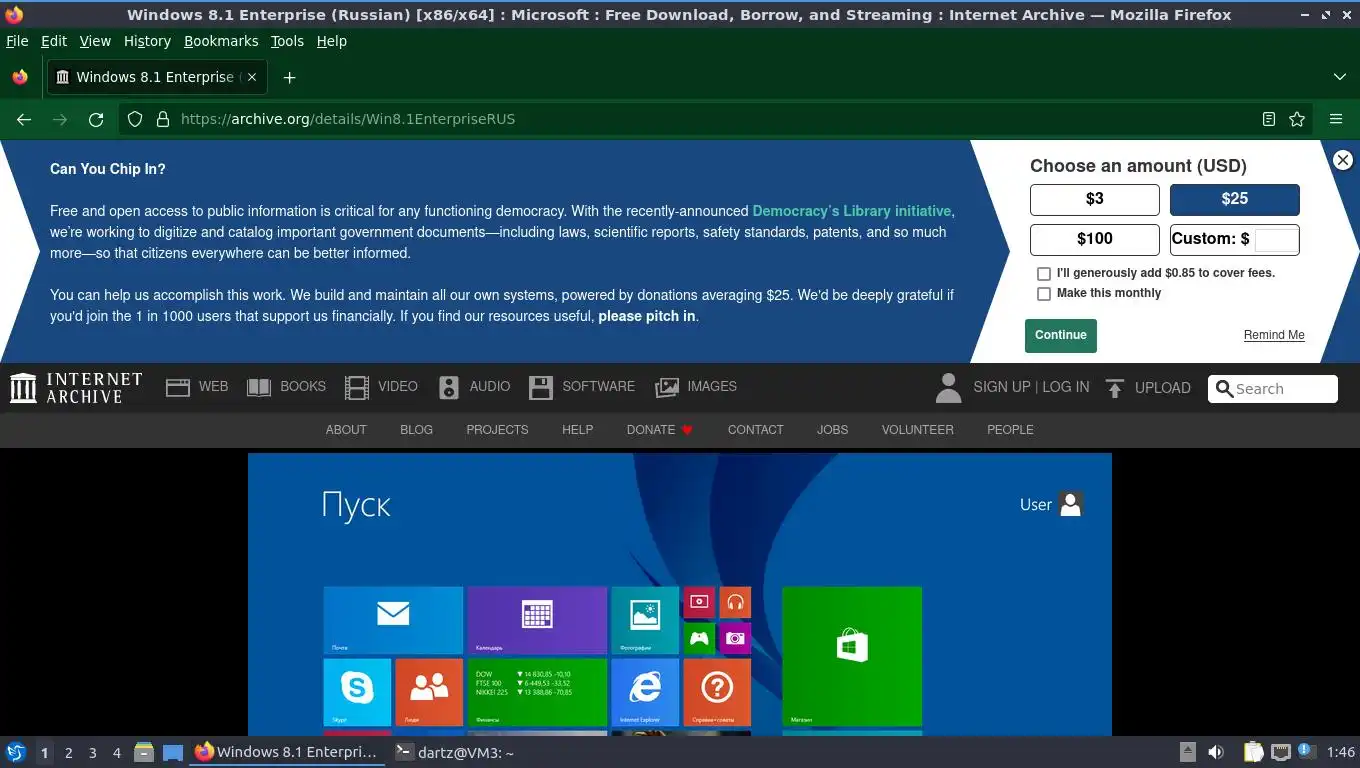
Task: Dismiss the donation banner with X
Action: 1343,160
